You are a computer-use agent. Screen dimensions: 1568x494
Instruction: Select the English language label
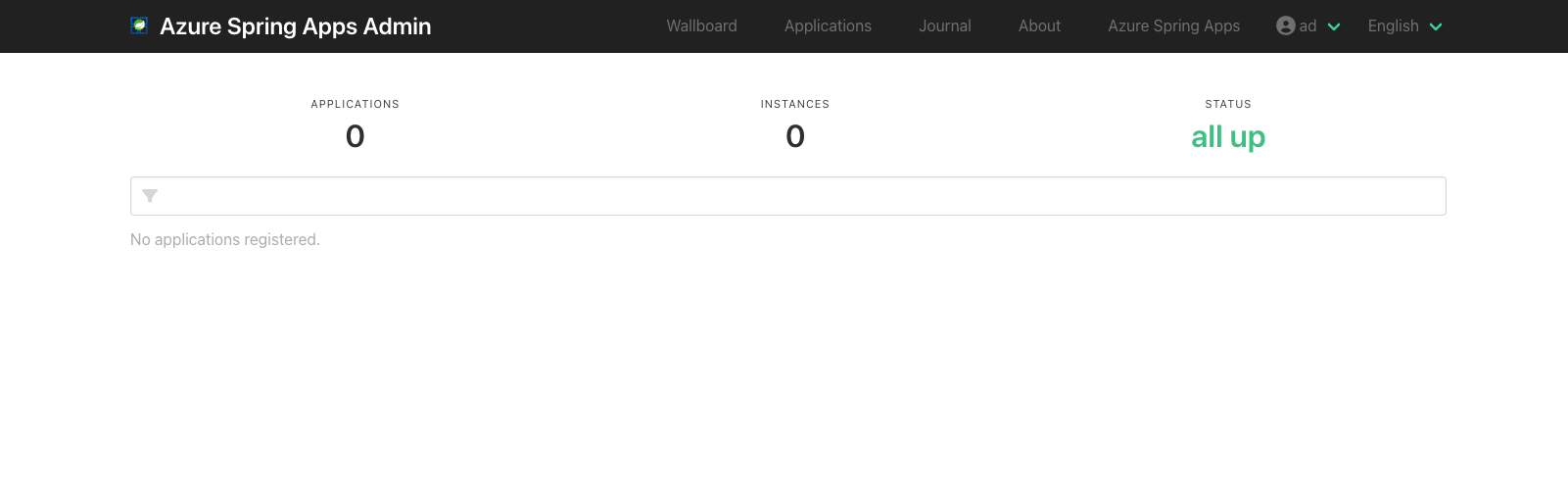click(x=1394, y=25)
